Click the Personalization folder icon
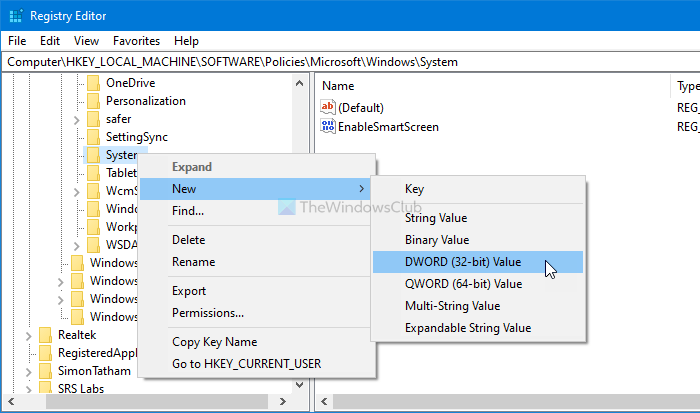This screenshot has width=700, height=413. [93, 101]
